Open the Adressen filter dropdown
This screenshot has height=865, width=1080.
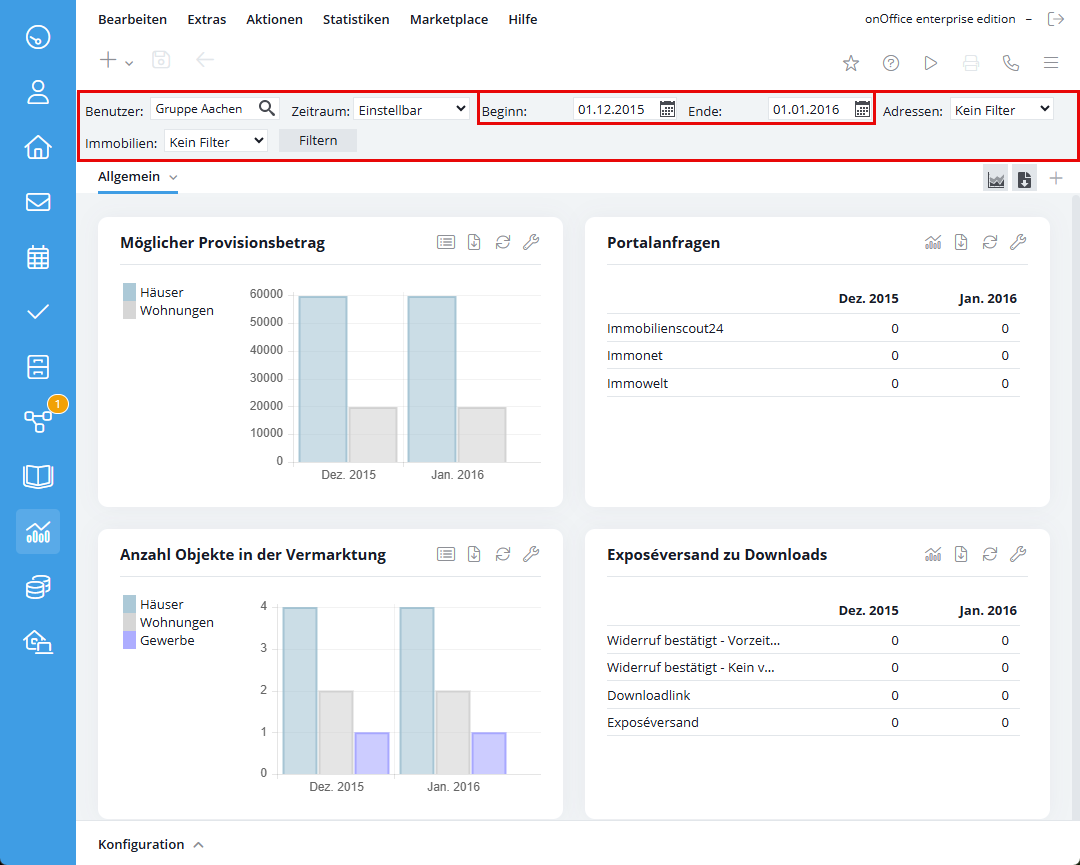point(1001,109)
